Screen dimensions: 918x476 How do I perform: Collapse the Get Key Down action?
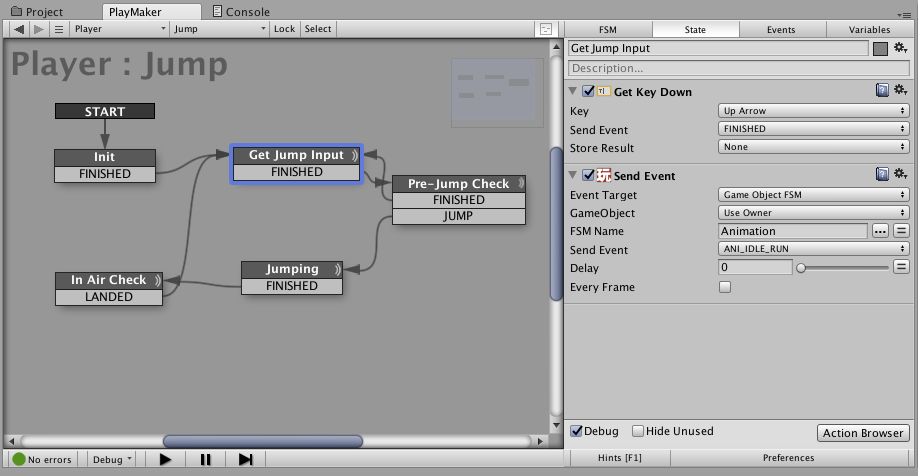point(573,91)
